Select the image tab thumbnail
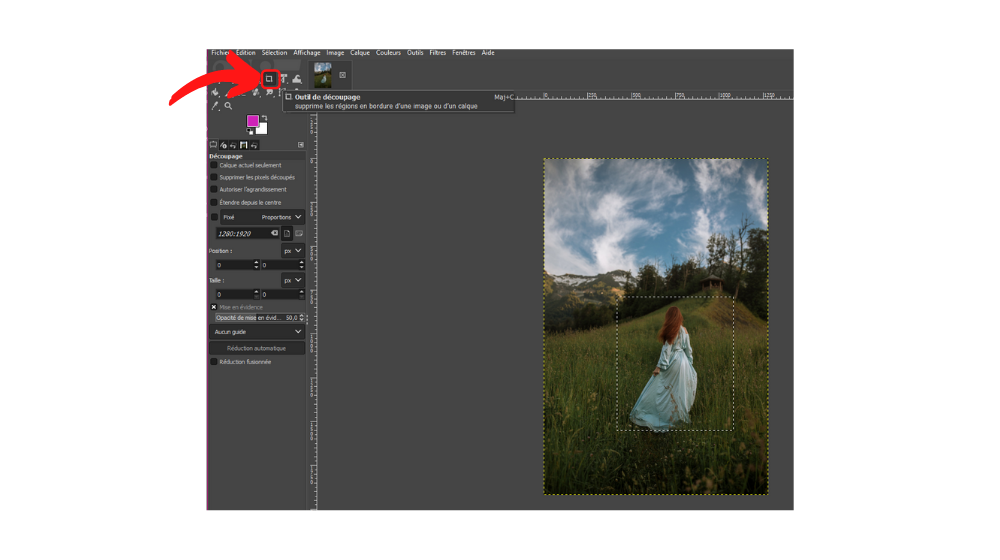The width and height of the screenshot is (1000, 560). (323, 75)
